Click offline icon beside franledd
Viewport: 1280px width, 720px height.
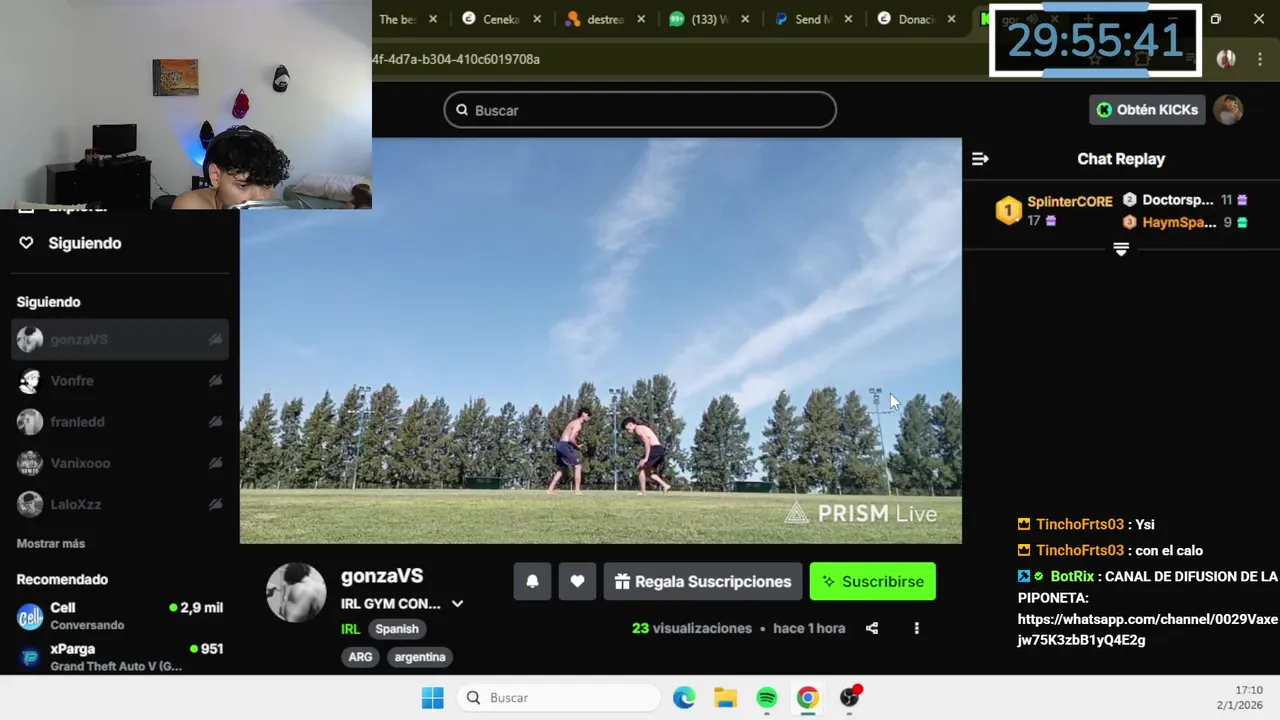(x=215, y=422)
